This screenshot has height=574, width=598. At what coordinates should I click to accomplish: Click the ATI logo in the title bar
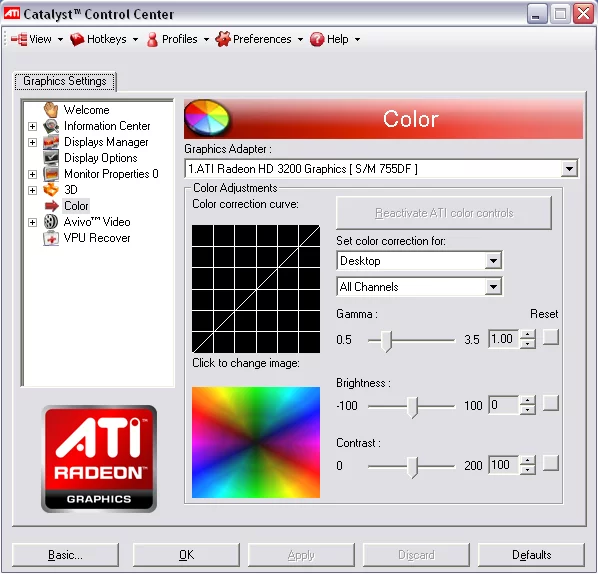(x=11, y=14)
